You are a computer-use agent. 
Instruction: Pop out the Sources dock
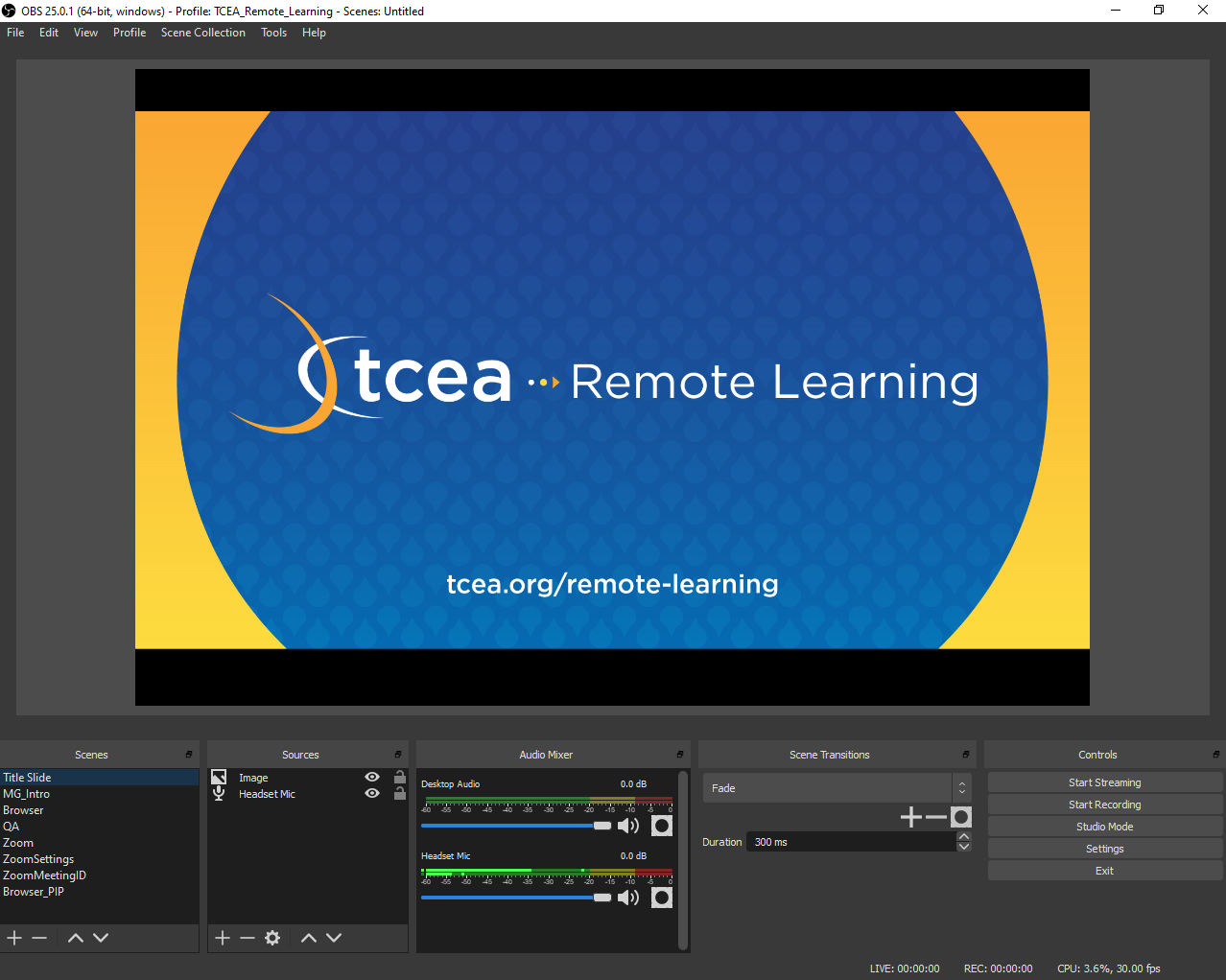(398, 755)
